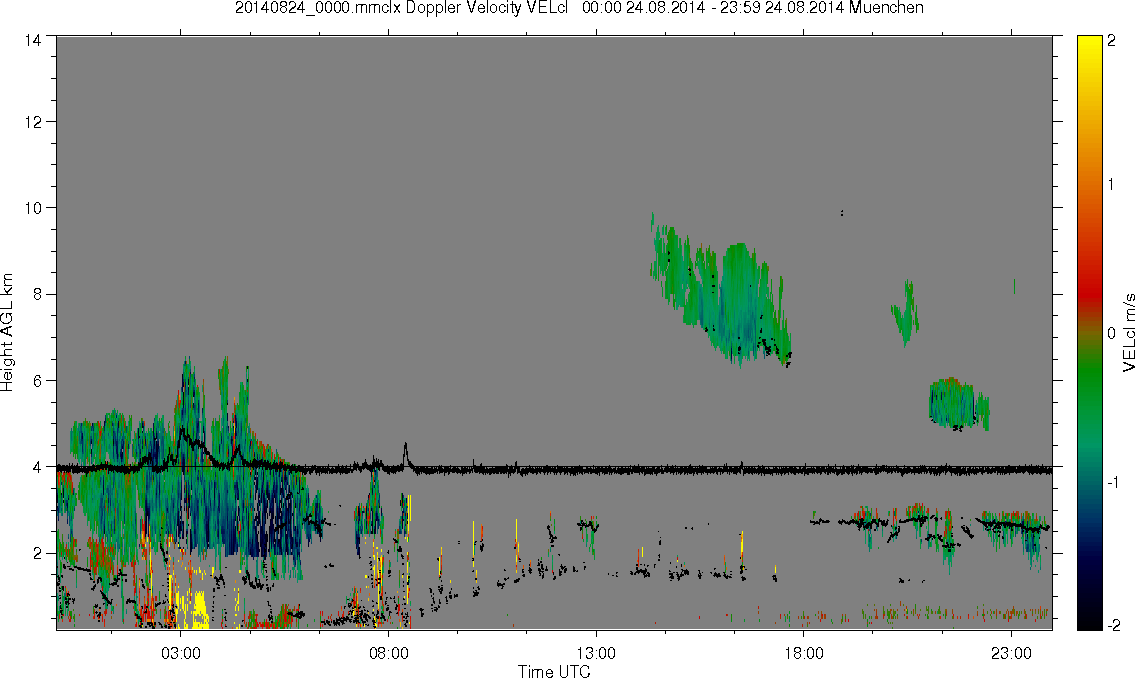Viewport: 1135px width, 678px height.
Task: Click the height tick label 8
Action: point(36,294)
